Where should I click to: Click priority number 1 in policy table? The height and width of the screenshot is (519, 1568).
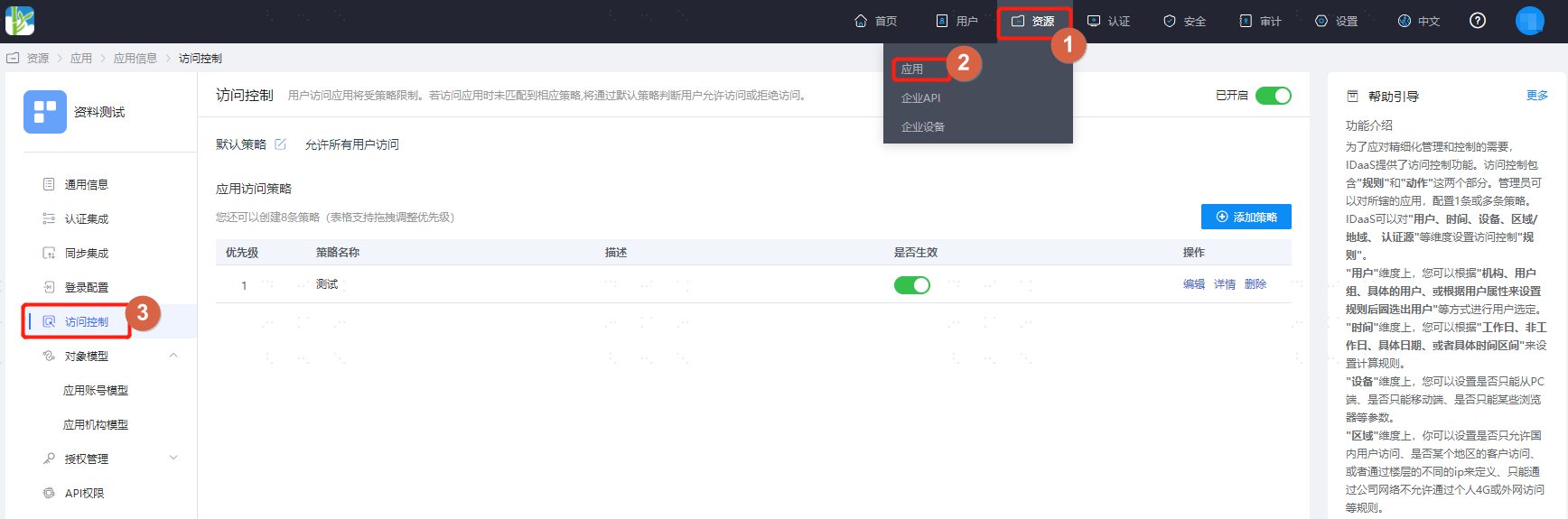(244, 285)
